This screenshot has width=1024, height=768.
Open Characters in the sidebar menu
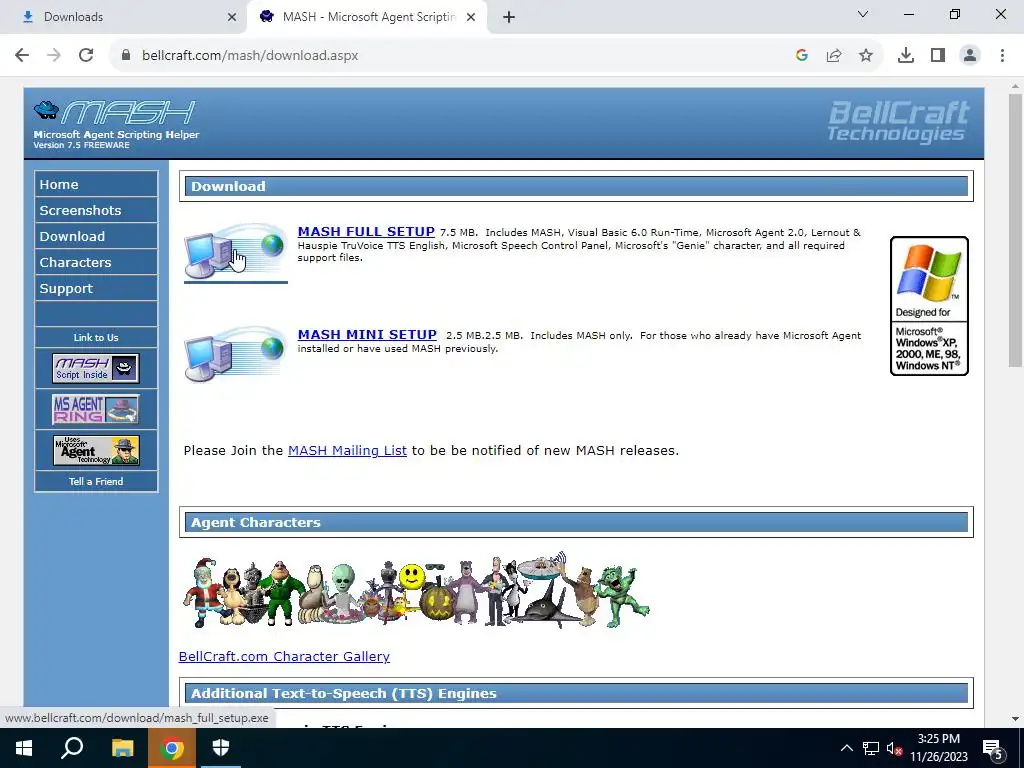[96, 263]
